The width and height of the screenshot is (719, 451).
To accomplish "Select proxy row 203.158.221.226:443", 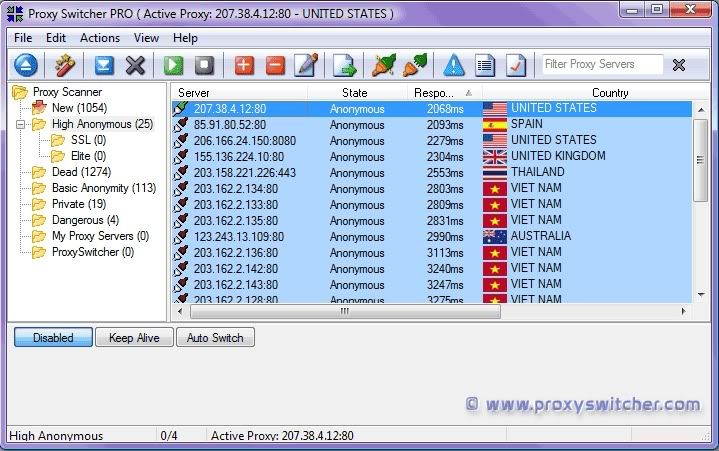I will click(432, 173).
